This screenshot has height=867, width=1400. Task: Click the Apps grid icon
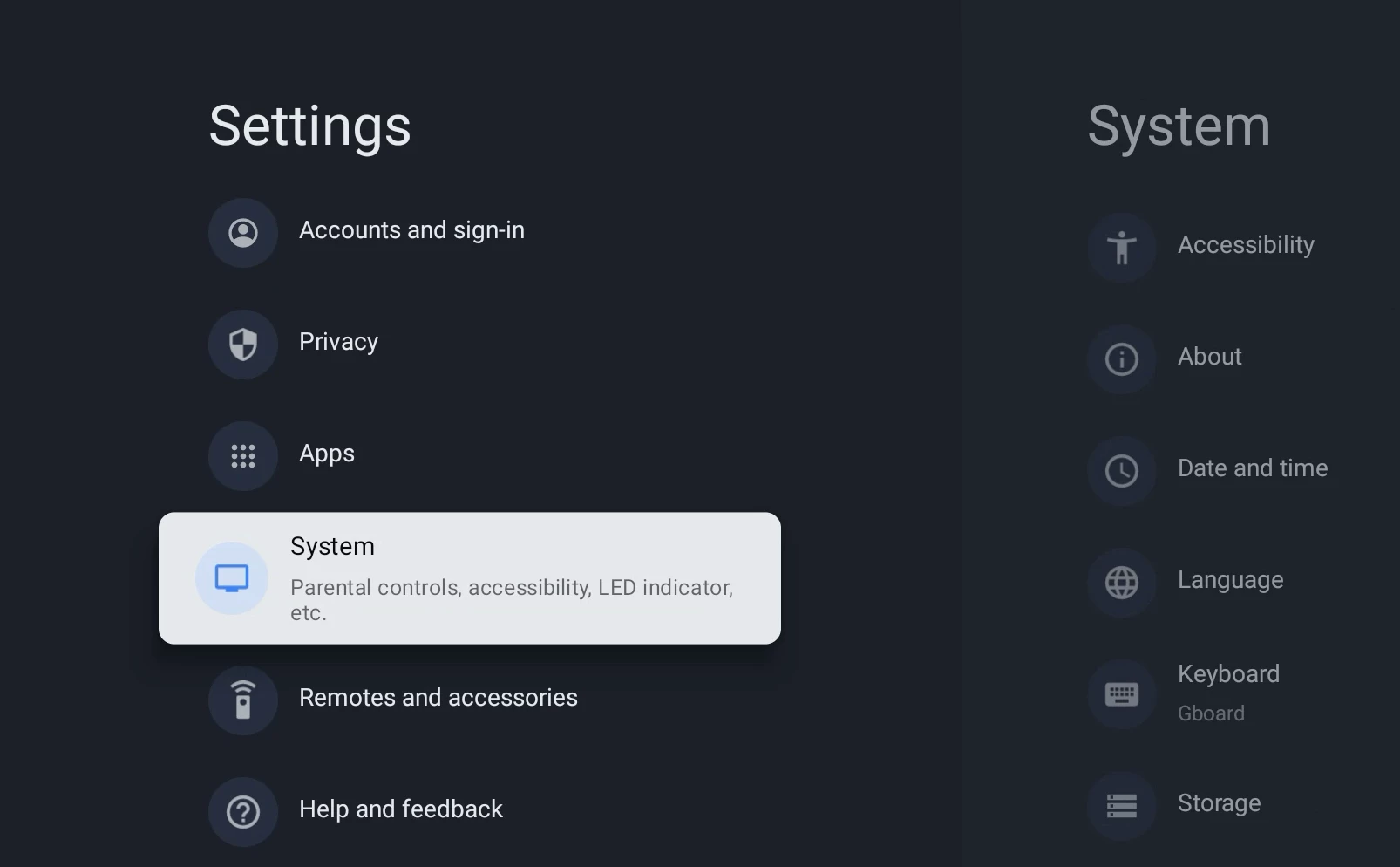243,456
